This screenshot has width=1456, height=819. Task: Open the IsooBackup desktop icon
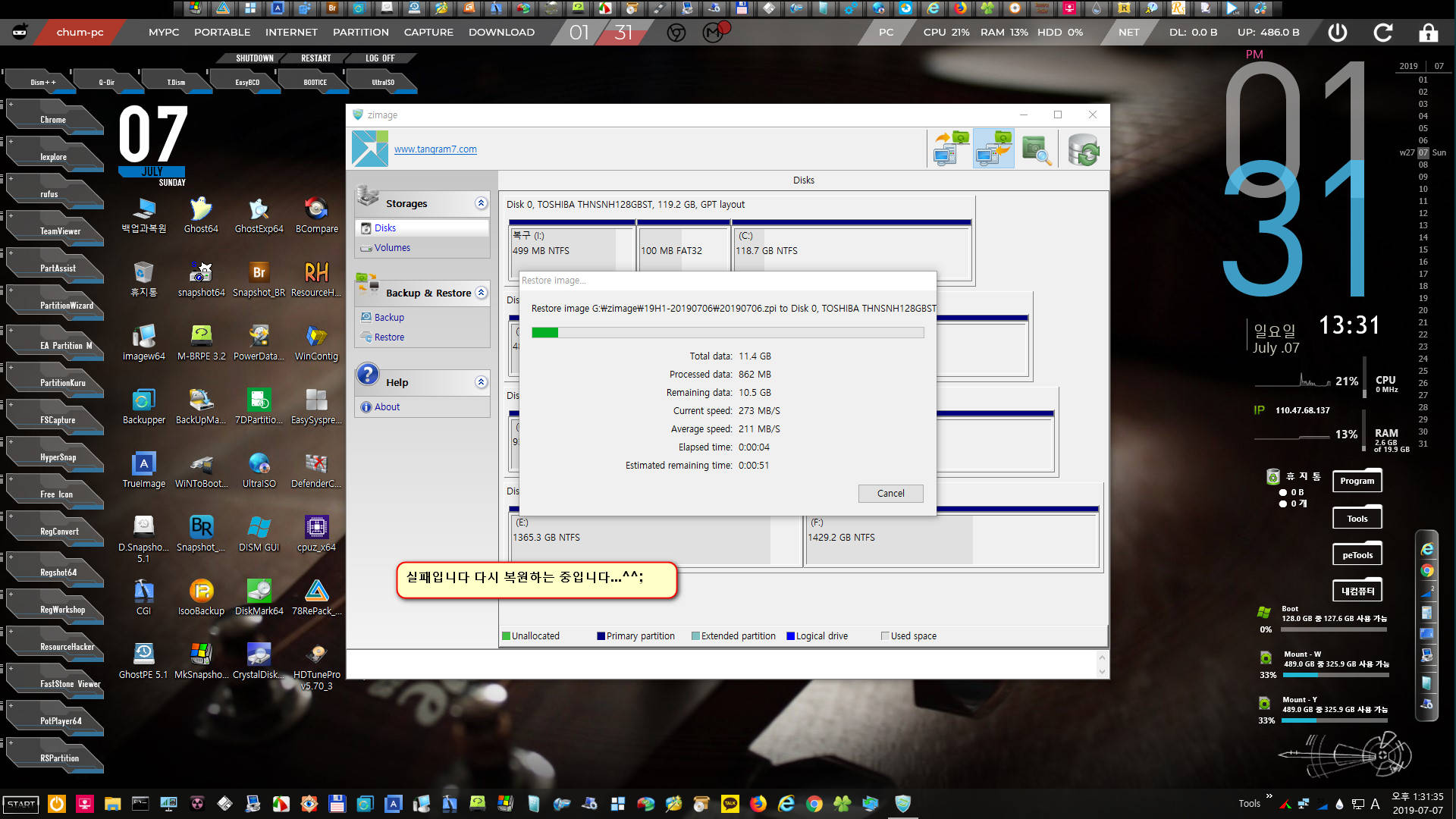[201, 598]
